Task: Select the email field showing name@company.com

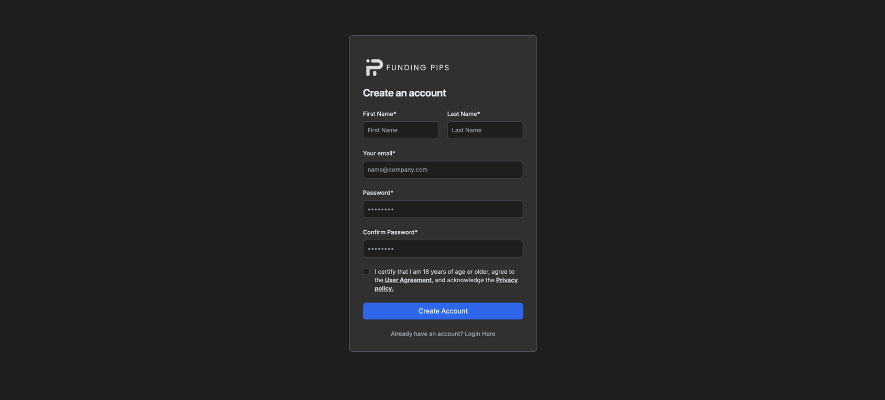Action: 443,170
